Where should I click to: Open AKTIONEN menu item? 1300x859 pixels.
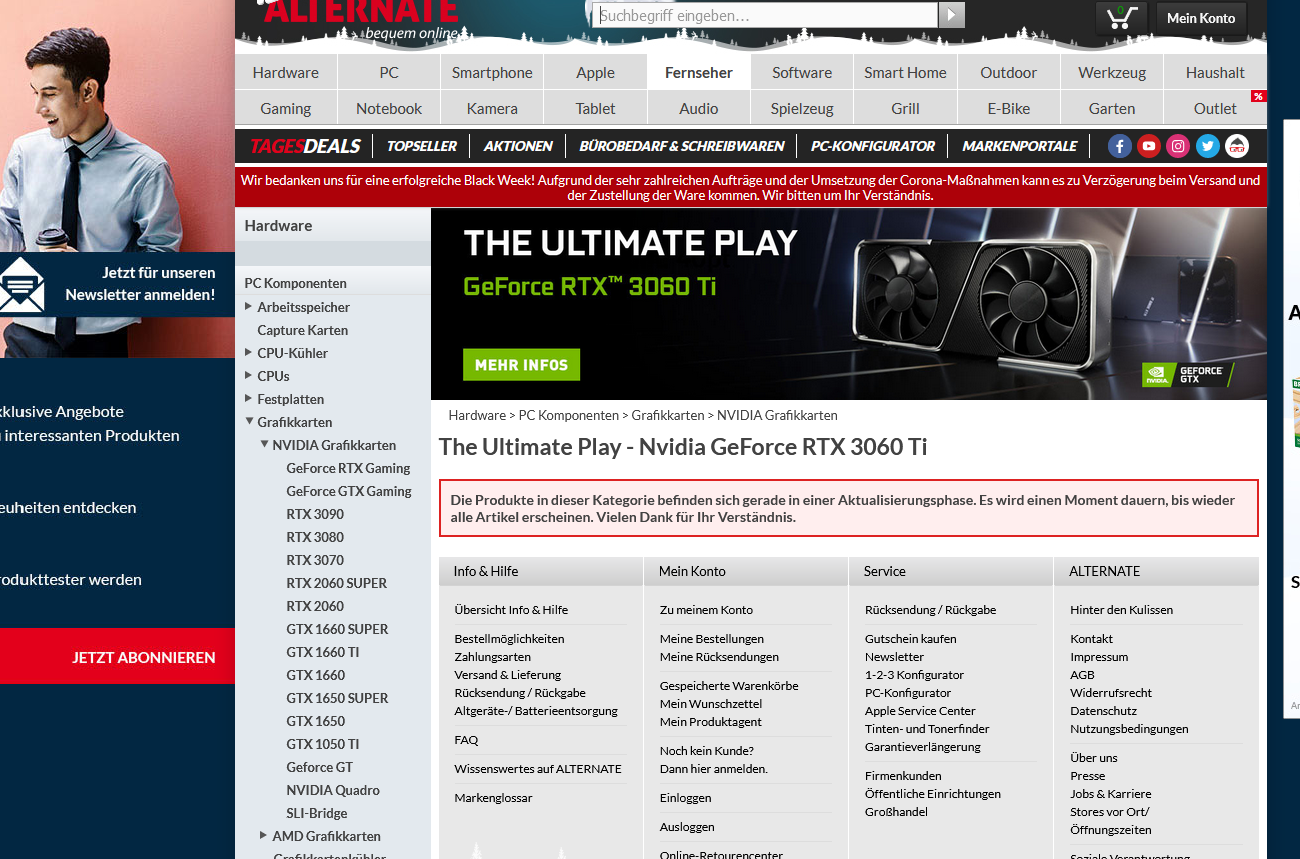pos(518,146)
